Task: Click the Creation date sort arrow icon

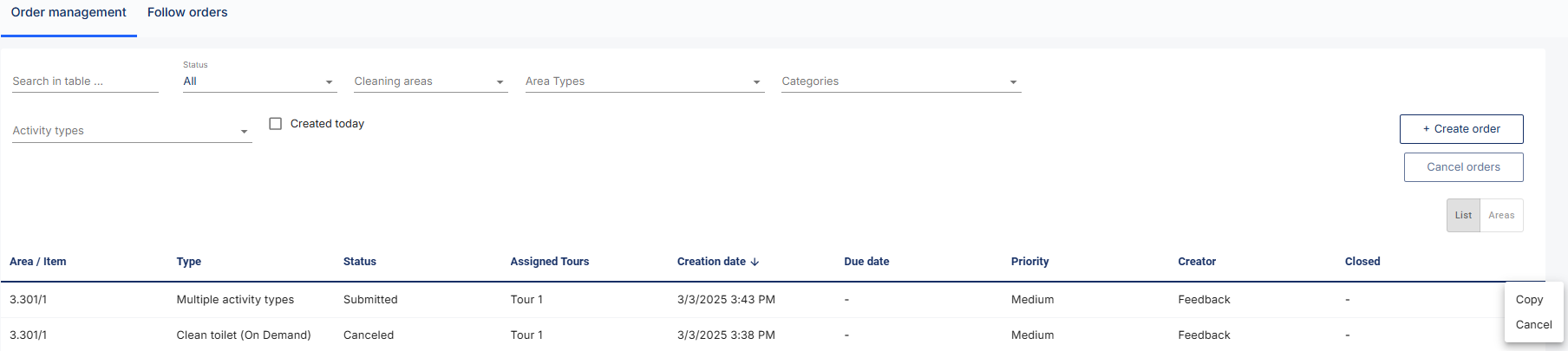Action: point(755,262)
